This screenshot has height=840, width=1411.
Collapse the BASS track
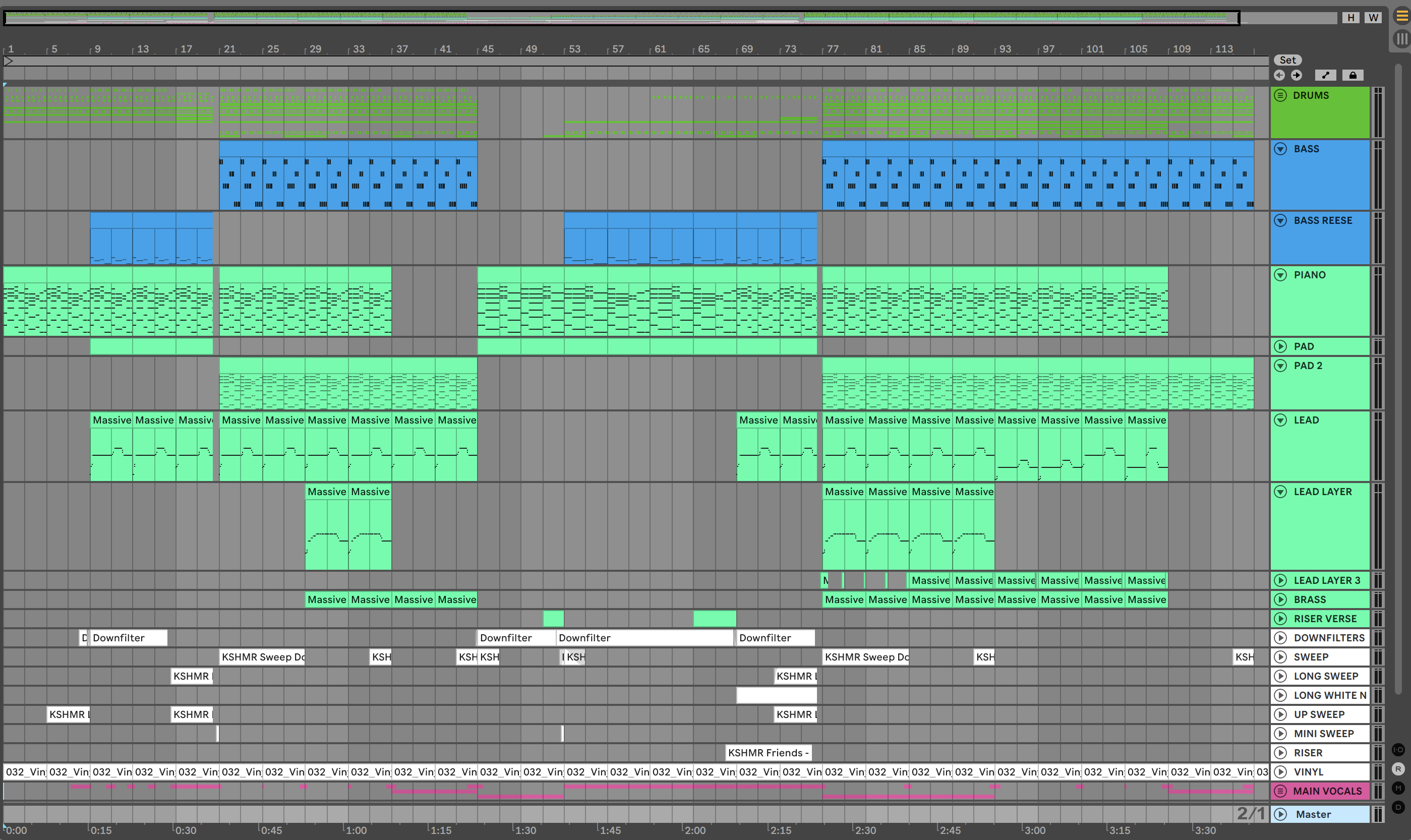(1280, 149)
